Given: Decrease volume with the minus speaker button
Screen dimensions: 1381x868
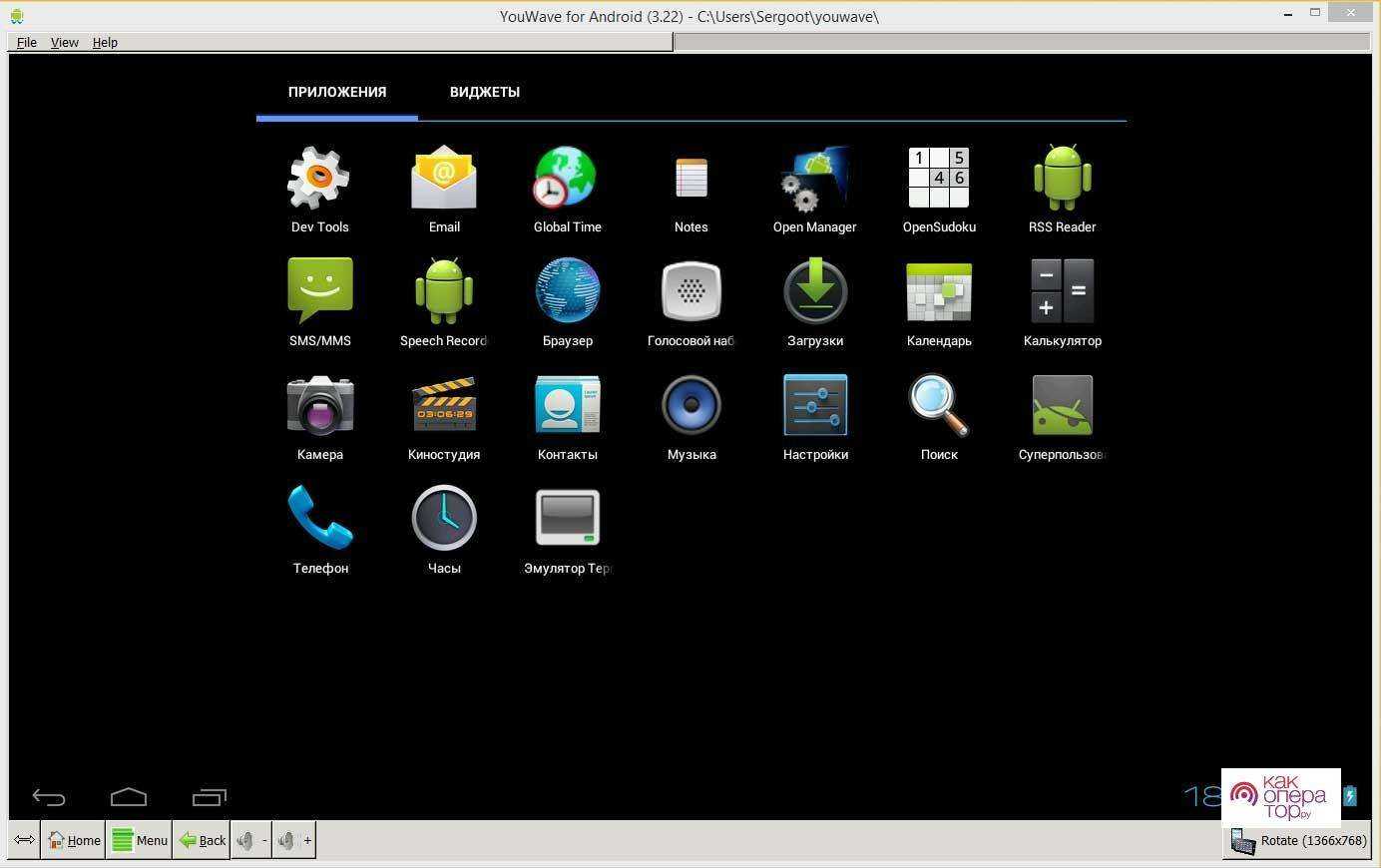Looking at the screenshot, I should click(251, 840).
